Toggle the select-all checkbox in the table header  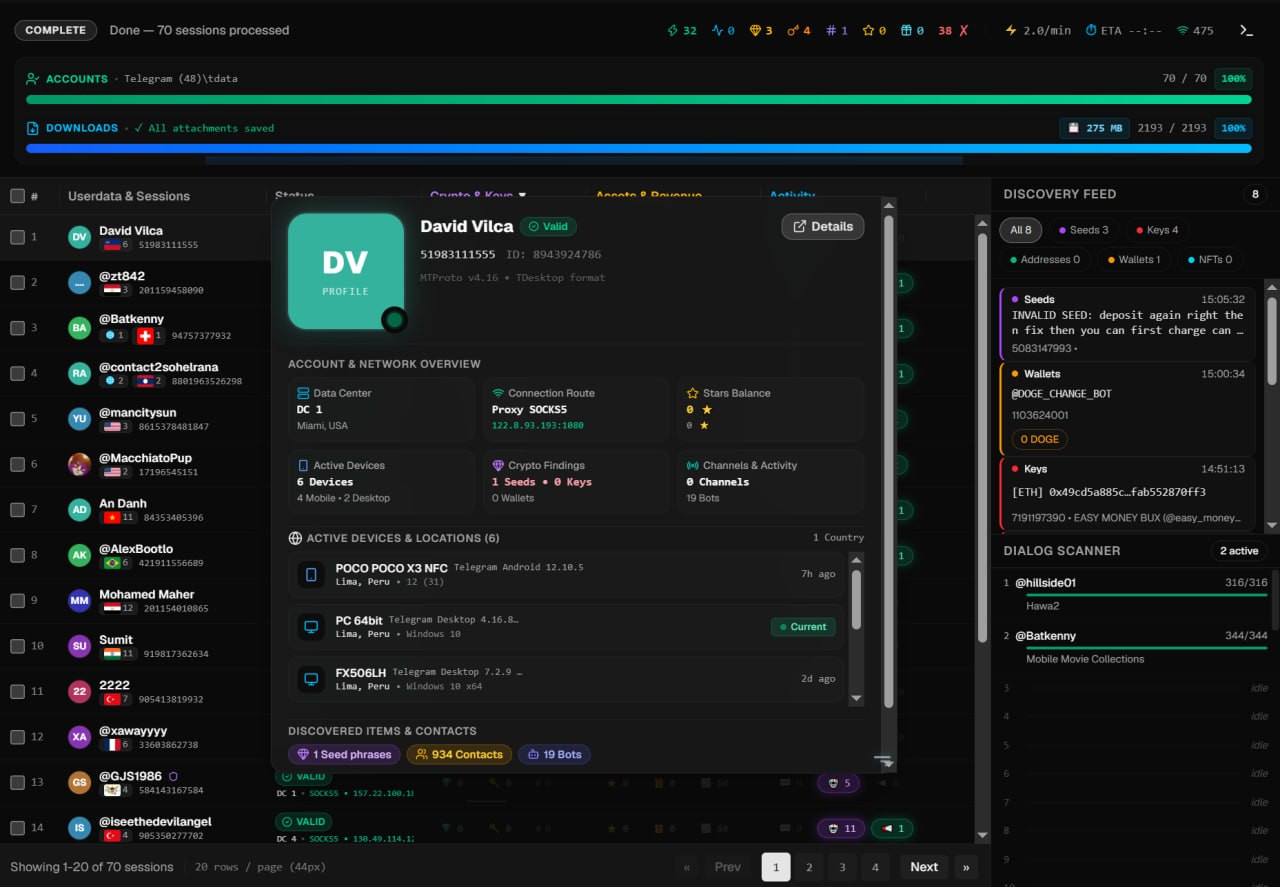pos(17,196)
